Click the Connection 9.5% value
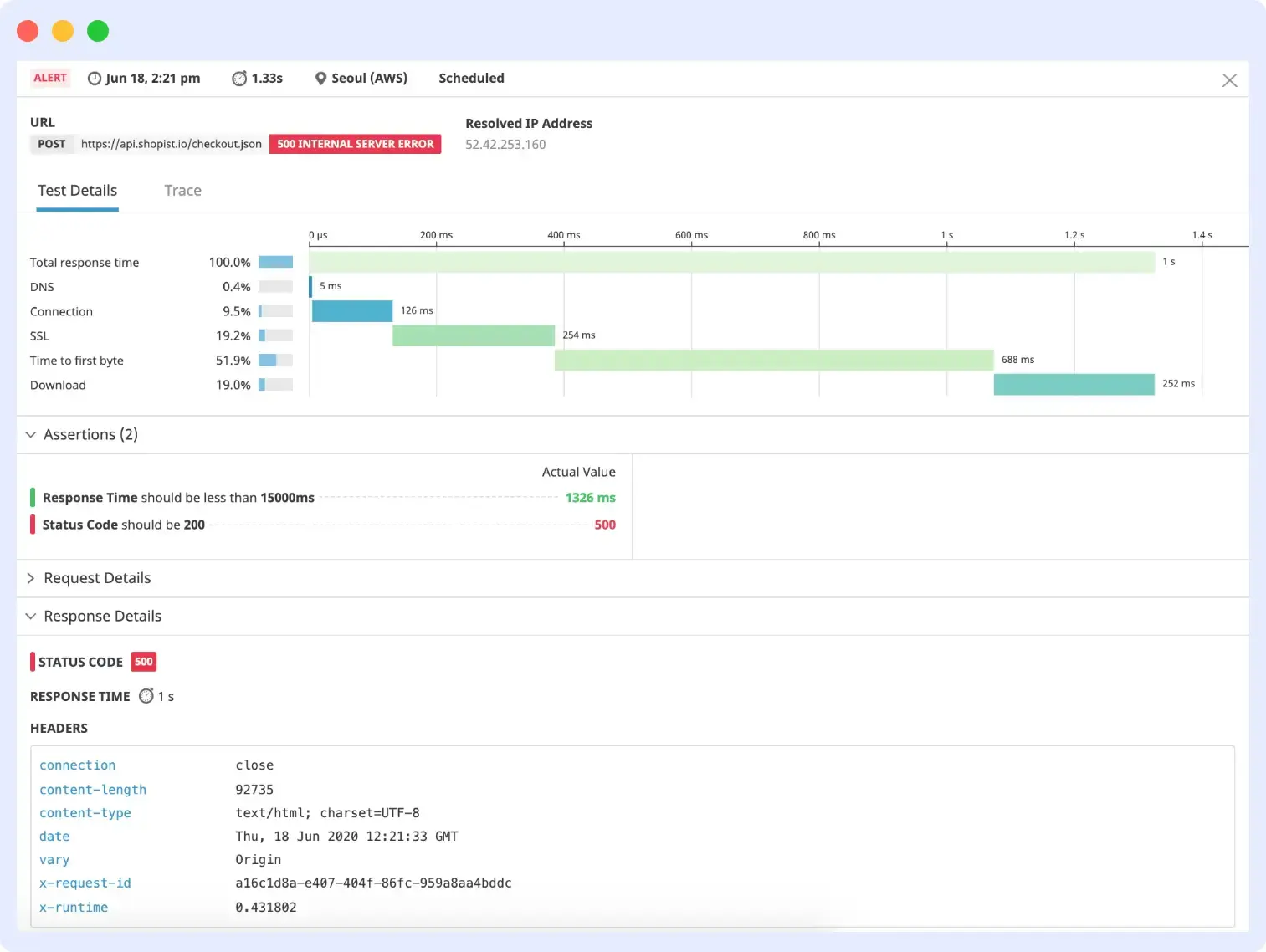This screenshot has width=1266, height=952. [237, 311]
